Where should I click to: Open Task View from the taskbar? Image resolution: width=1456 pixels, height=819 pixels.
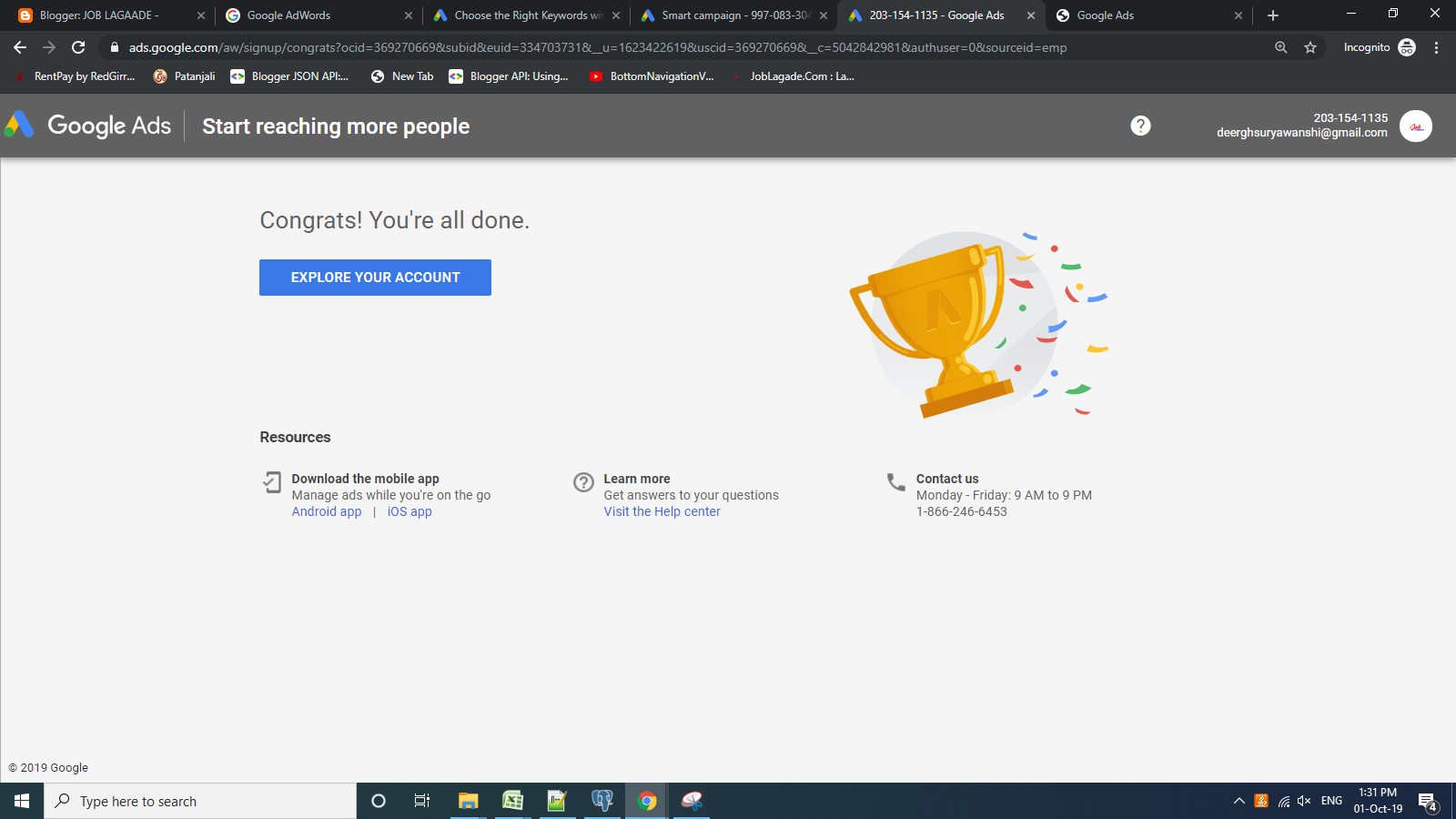click(422, 801)
